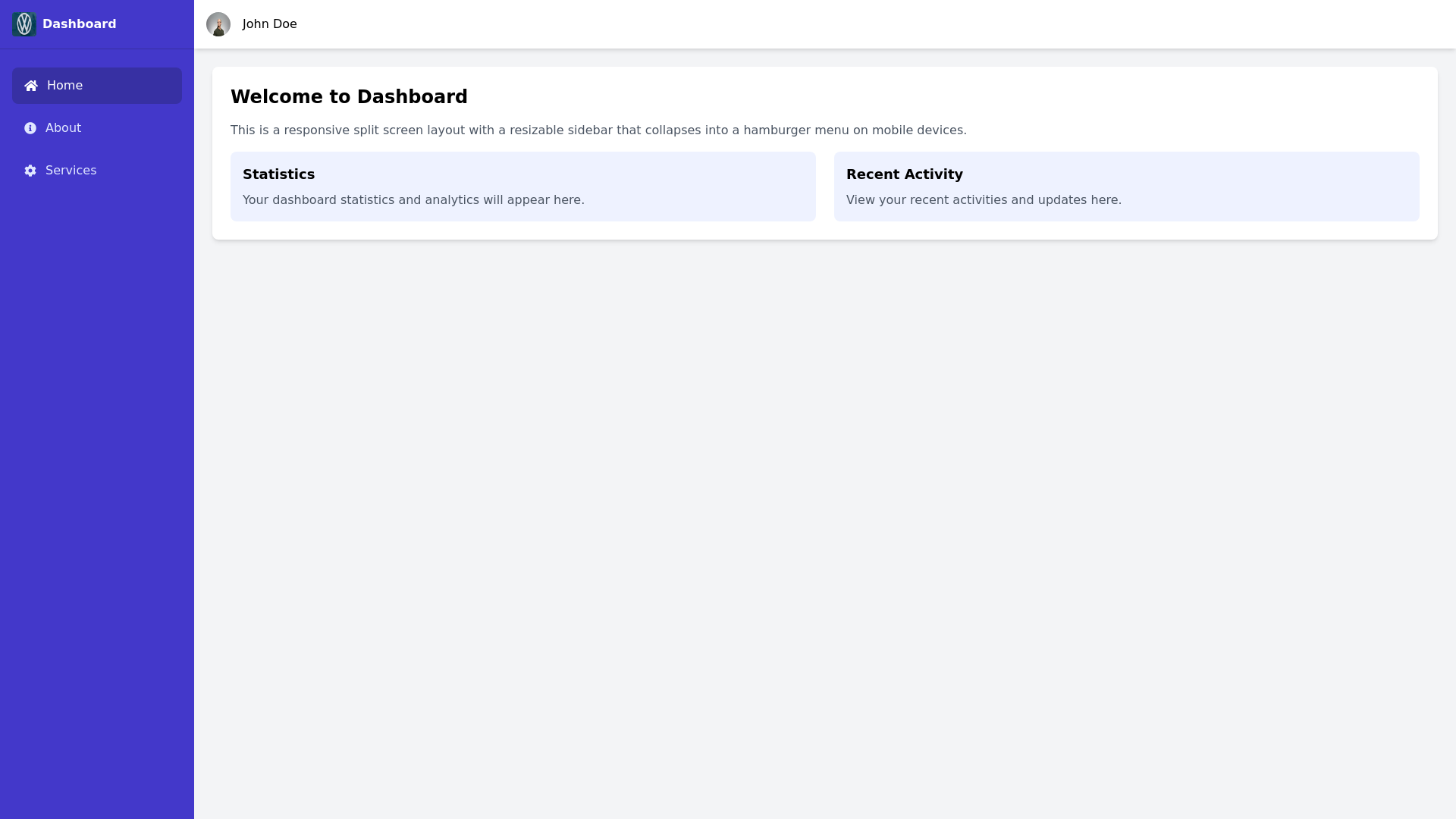The height and width of the screenshot is (819, 1456).
Task: Click empty gray area below welcome card
Action: tap(825, 493)
